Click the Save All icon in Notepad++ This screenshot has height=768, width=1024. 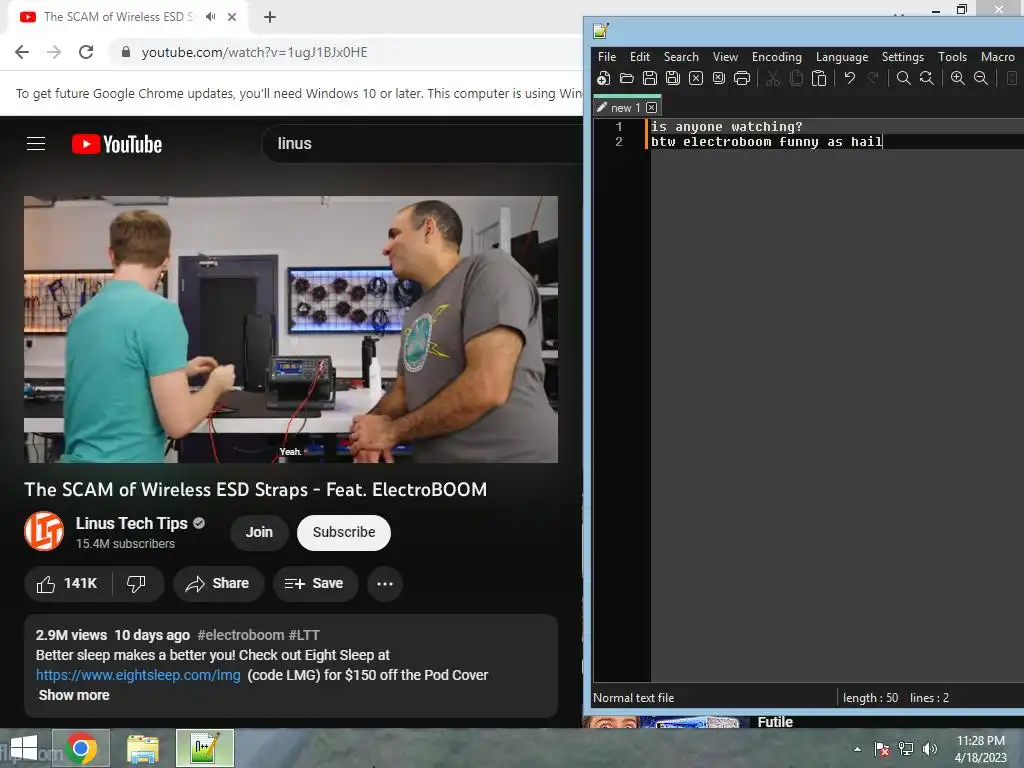click(673, 78)
